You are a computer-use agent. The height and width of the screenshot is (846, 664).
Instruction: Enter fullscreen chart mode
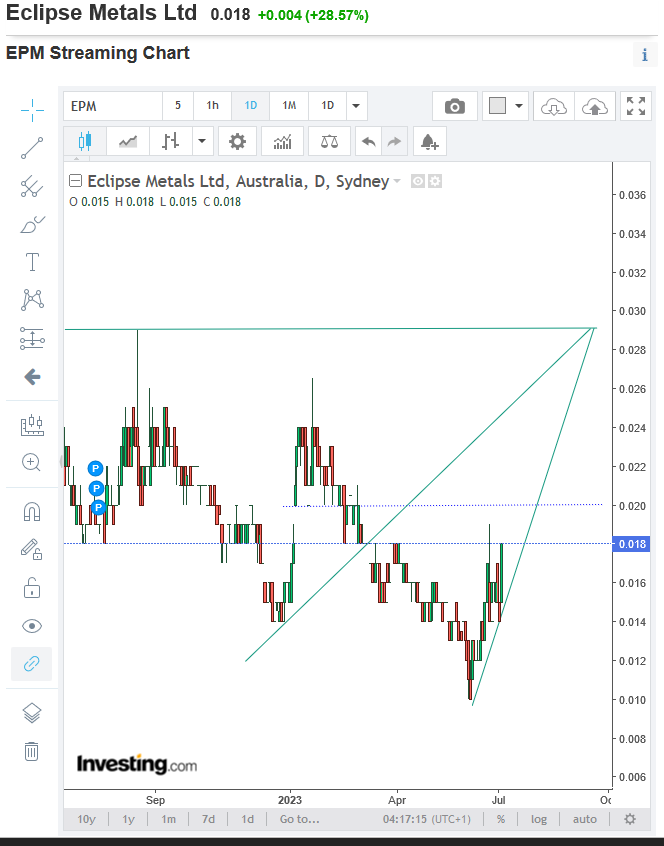point(636,106)
